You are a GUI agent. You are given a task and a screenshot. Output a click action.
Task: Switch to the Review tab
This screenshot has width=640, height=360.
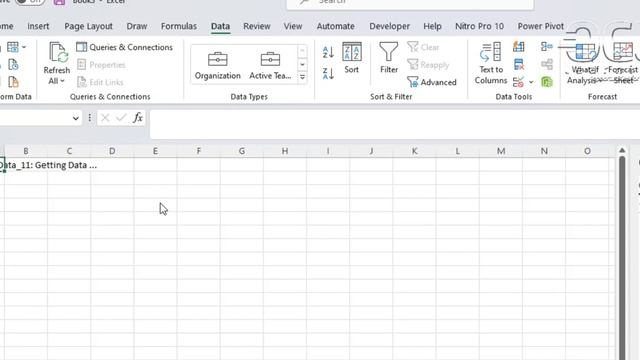coord(257,26)
